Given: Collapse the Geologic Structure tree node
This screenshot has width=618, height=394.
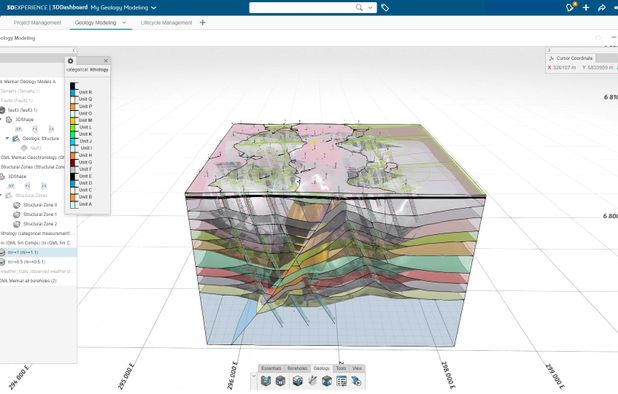Looking at the screenshot, I should click(7, 138).
